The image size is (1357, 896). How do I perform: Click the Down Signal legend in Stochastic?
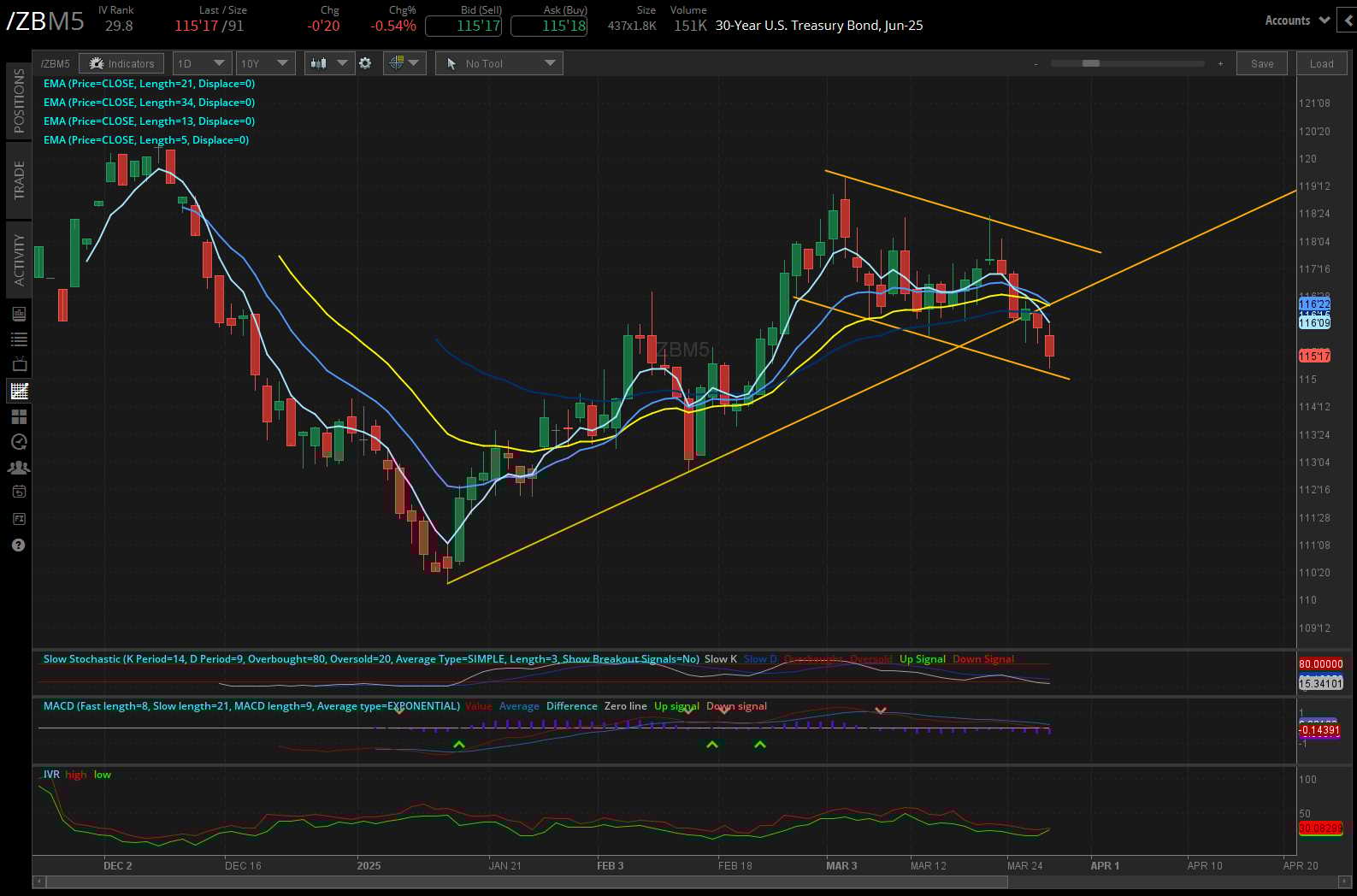tap(983, 659)
